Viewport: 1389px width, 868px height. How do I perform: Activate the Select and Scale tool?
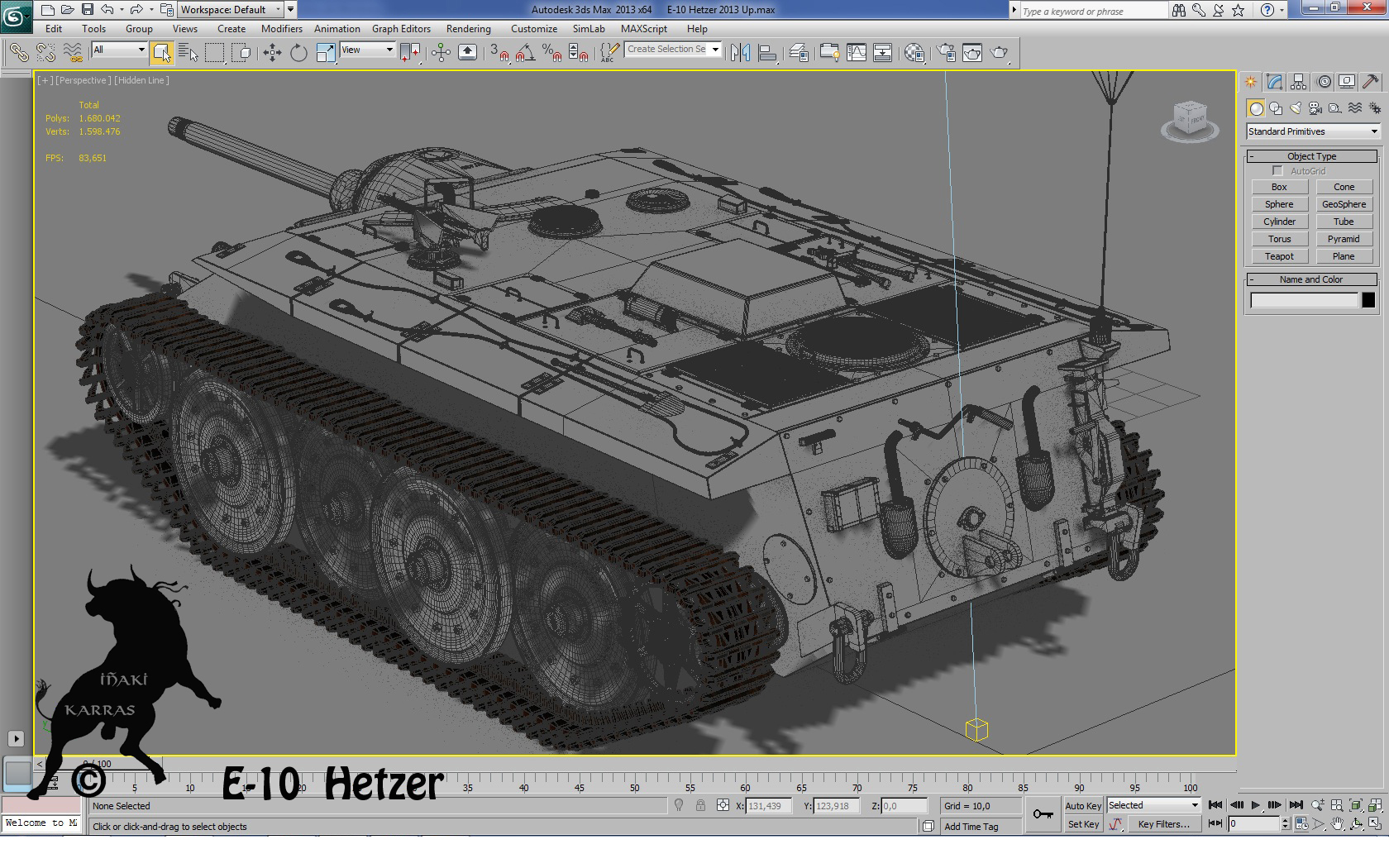tap(323, 52)
